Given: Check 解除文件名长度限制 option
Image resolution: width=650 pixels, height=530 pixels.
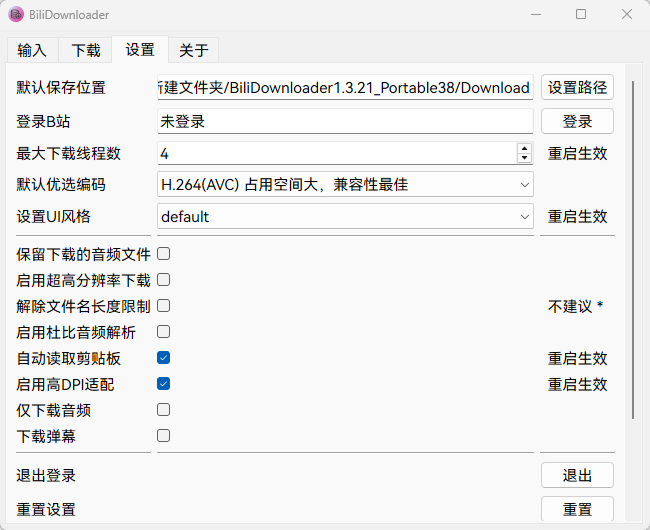Looking at the screenshot, I should (x=163, y=306).
